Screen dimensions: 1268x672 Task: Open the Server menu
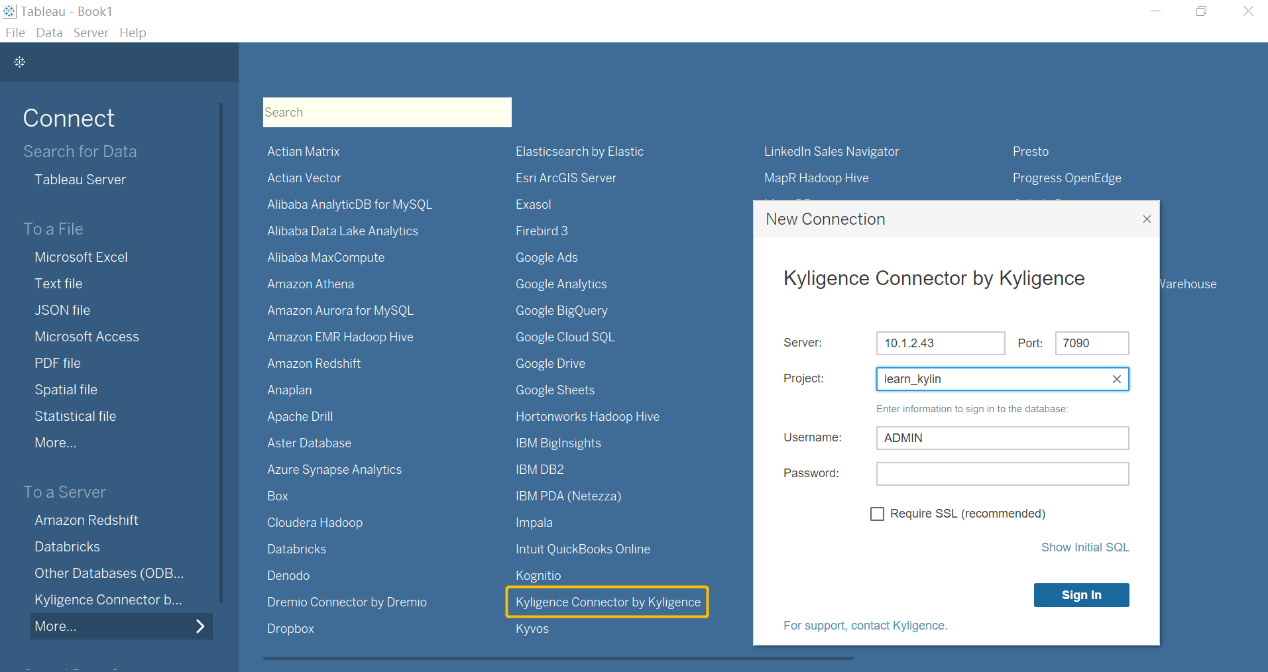click(x=91, y=32)
